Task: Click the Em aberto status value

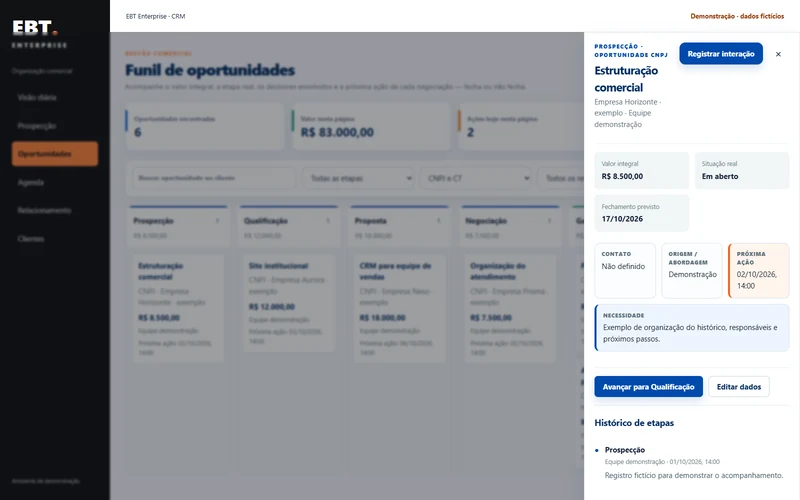Action: [x=720, y=176]
